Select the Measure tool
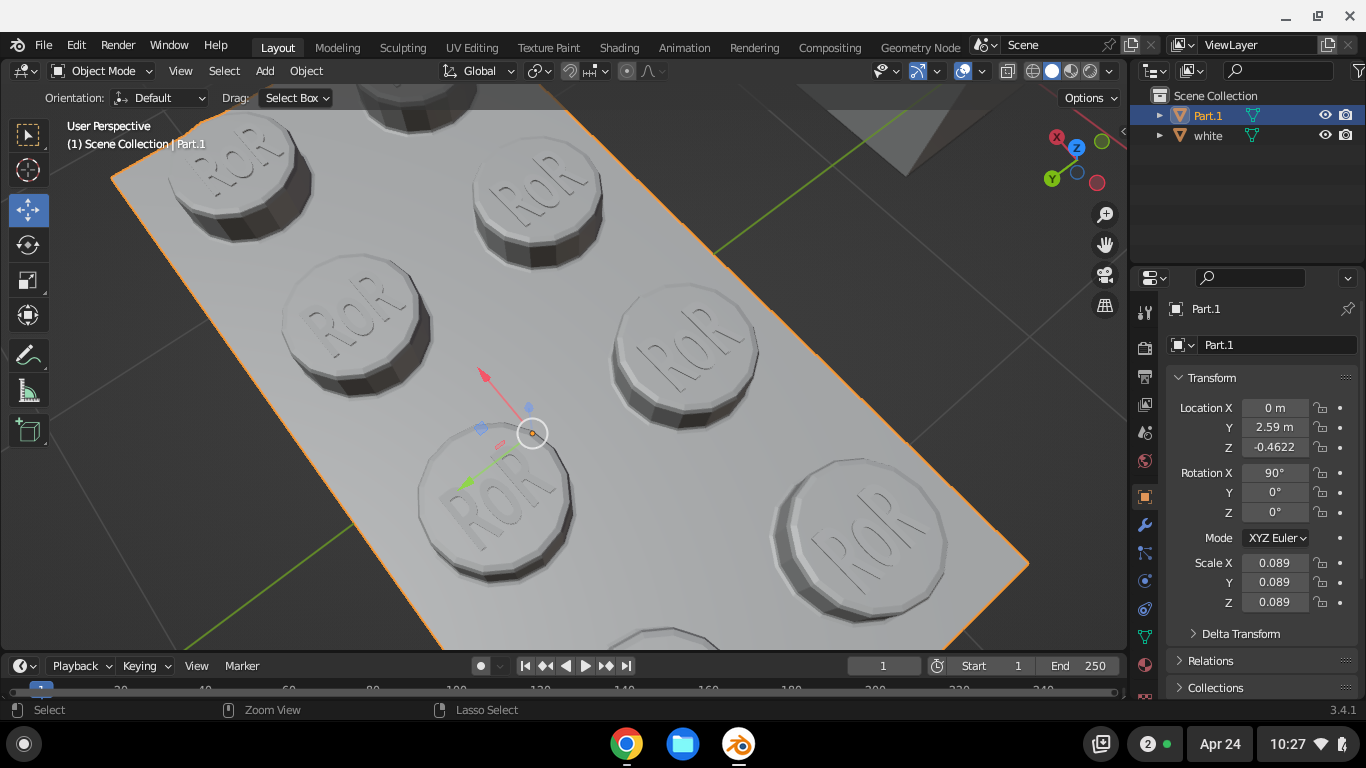 [x=29, y=391]
